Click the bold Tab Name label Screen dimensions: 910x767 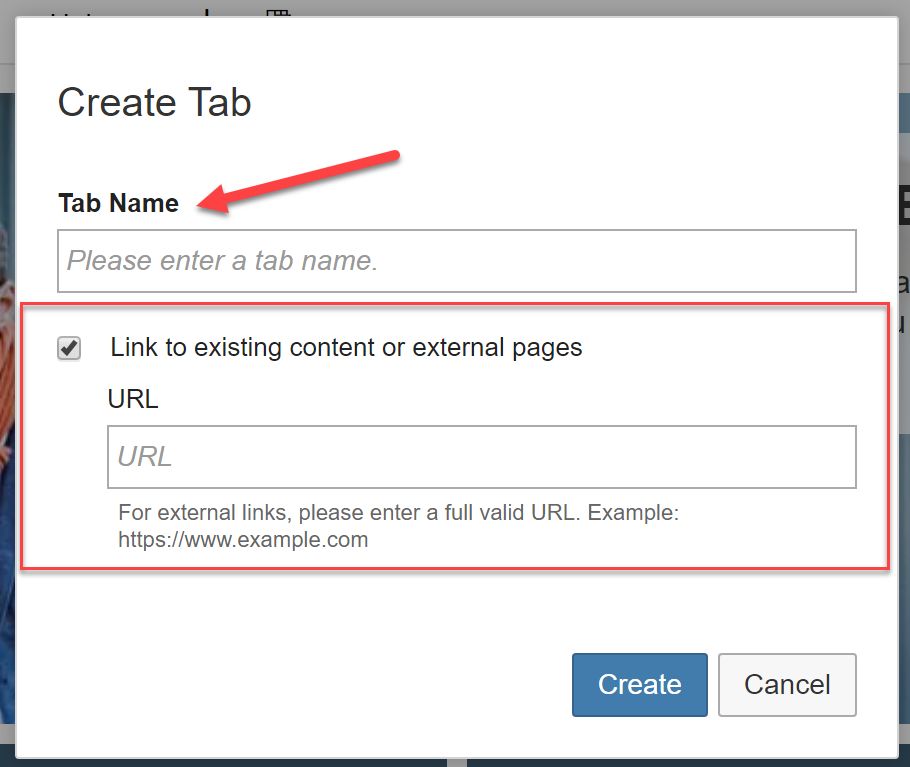point(118,203)
